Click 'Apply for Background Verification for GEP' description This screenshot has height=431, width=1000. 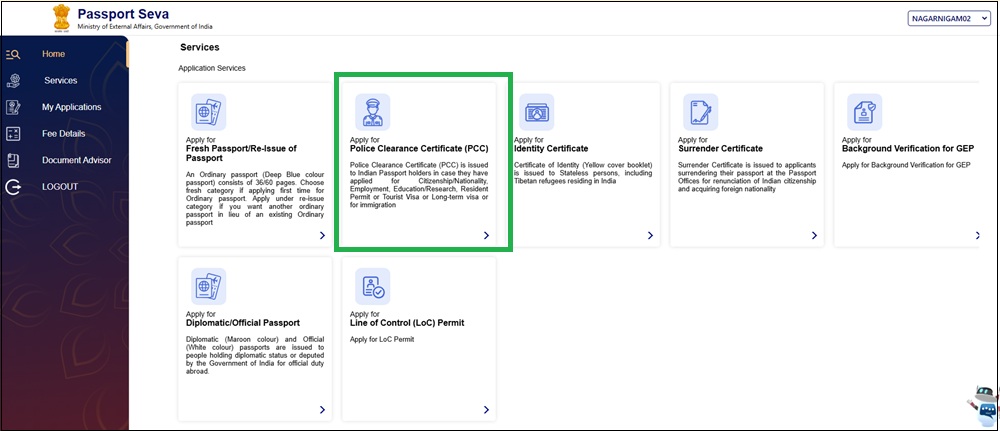[x=906, y=165]
